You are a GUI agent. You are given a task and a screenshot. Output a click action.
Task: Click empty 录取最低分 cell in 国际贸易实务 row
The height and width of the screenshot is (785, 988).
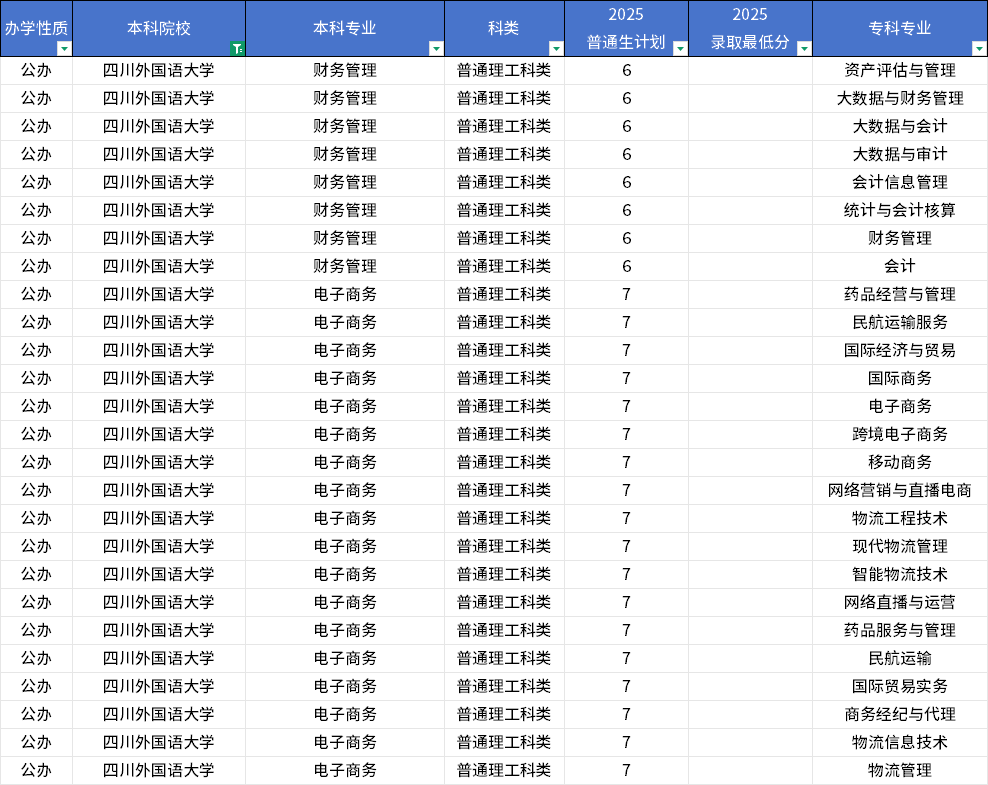[750, 686]
